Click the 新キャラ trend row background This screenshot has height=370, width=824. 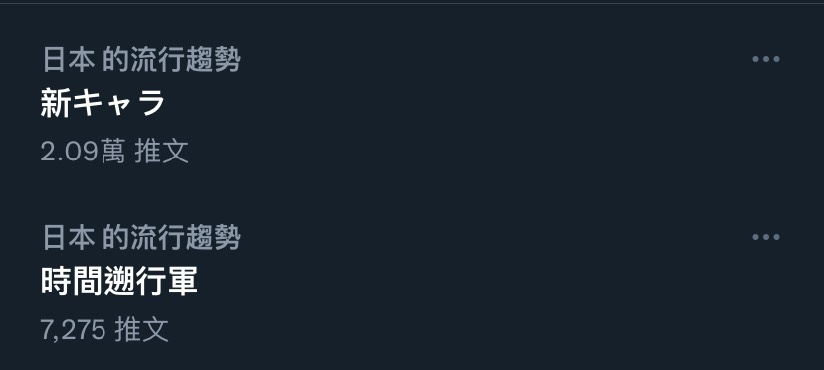coord(412,105)
